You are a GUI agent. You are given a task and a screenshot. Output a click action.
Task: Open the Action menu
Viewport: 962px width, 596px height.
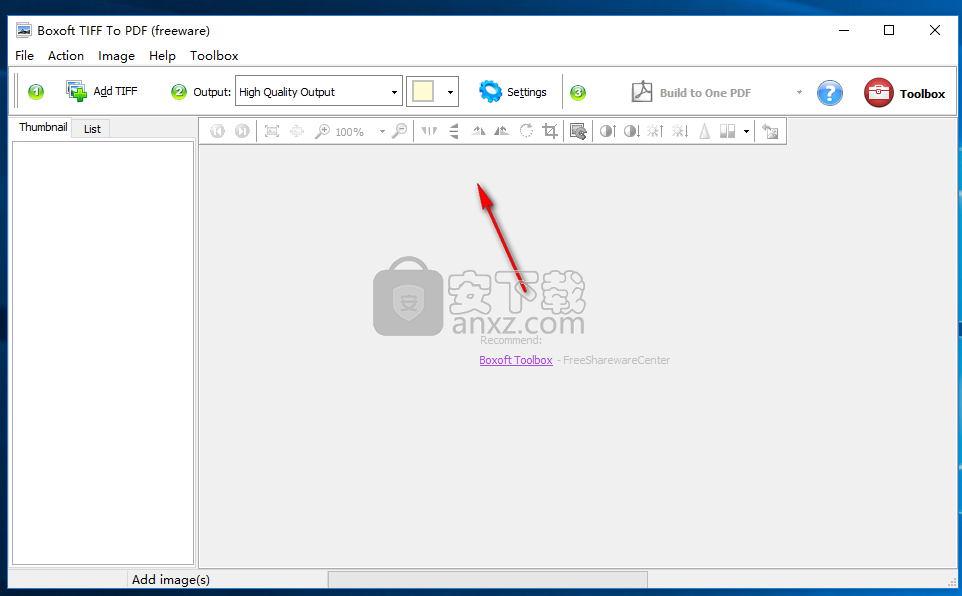click(x=66, y=55)
